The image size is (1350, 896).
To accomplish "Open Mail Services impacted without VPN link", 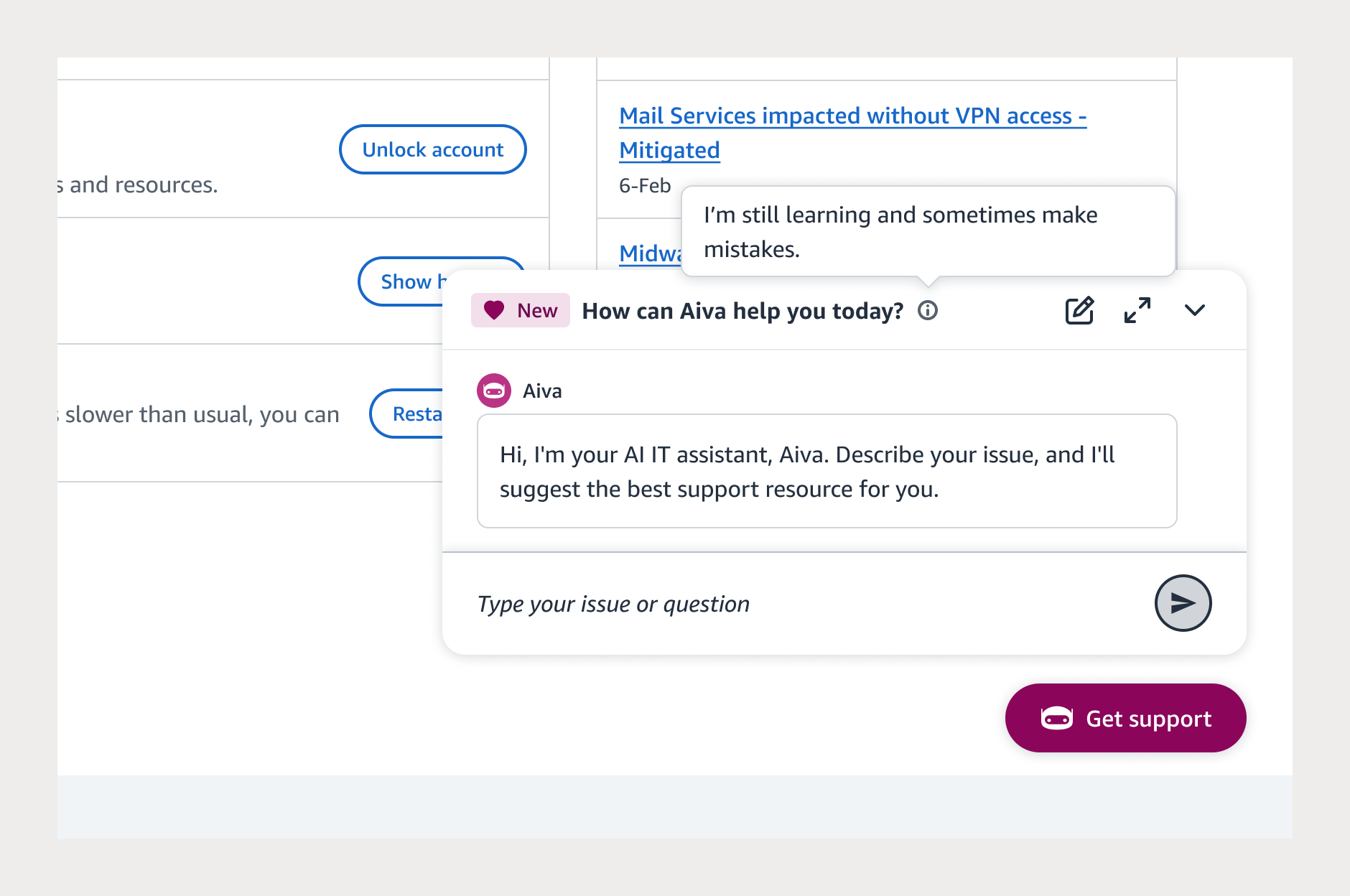I will pyautogui.click(x=852, y=116).
